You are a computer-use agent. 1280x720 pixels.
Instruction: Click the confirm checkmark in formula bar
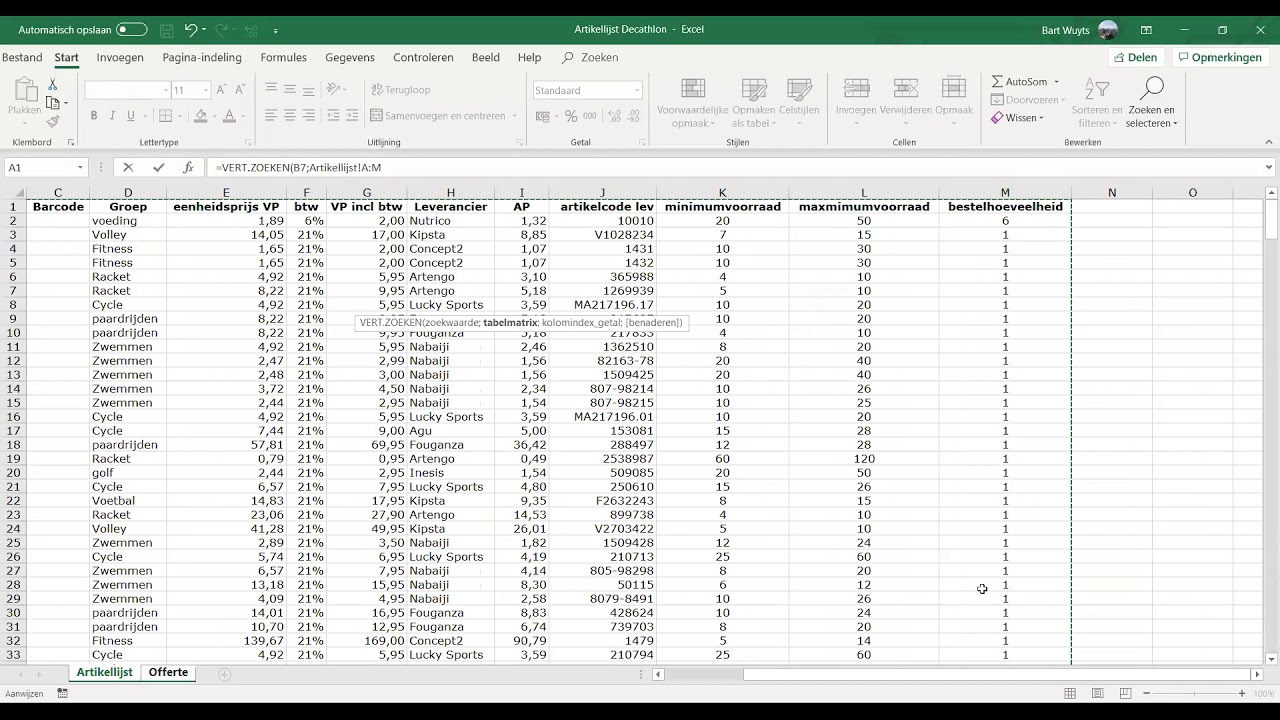click(x=158, y=168)
